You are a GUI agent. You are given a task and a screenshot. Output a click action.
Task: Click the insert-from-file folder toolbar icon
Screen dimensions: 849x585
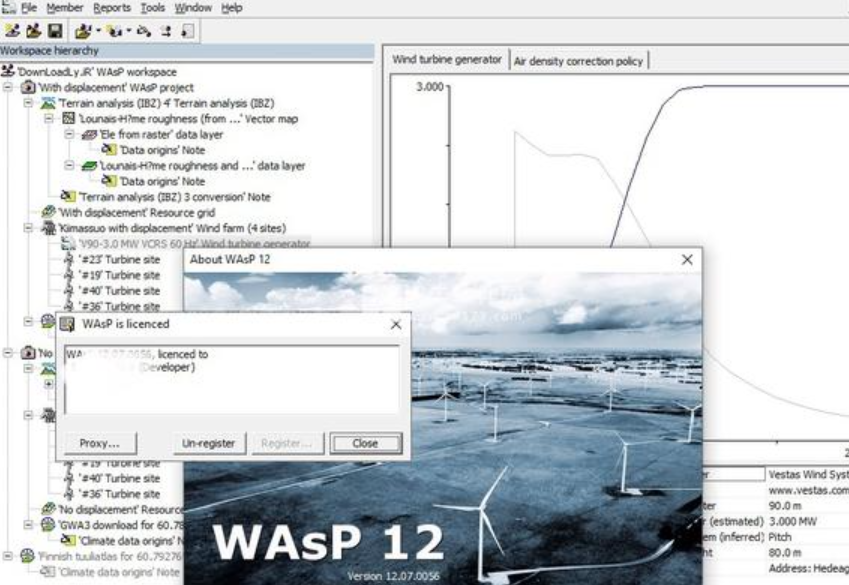(x=83, y=31)
